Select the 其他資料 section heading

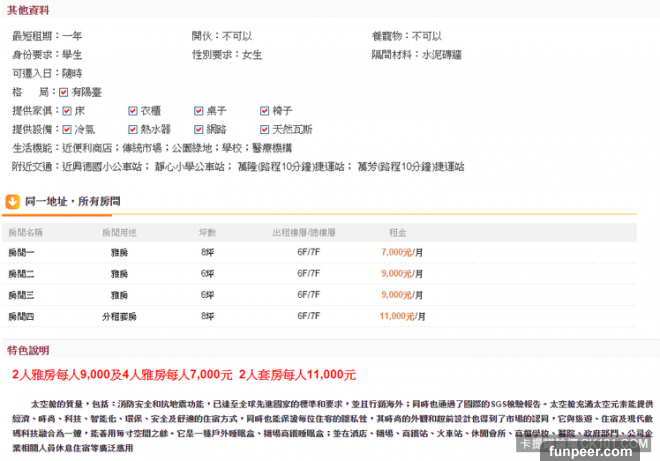coord(27,9)
